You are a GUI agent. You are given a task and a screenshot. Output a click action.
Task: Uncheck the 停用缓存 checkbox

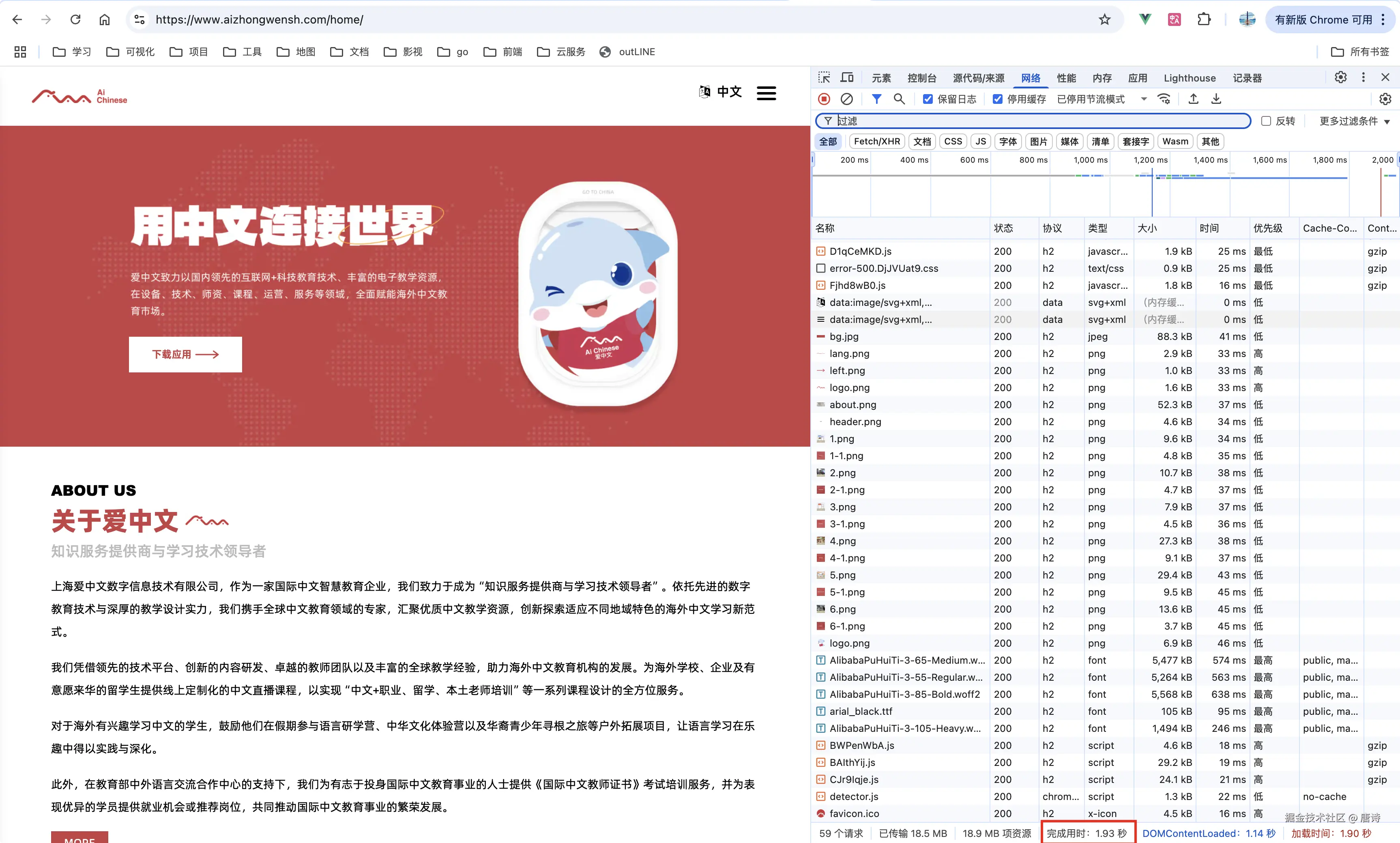pyautogui.click(x=998, y=99)
